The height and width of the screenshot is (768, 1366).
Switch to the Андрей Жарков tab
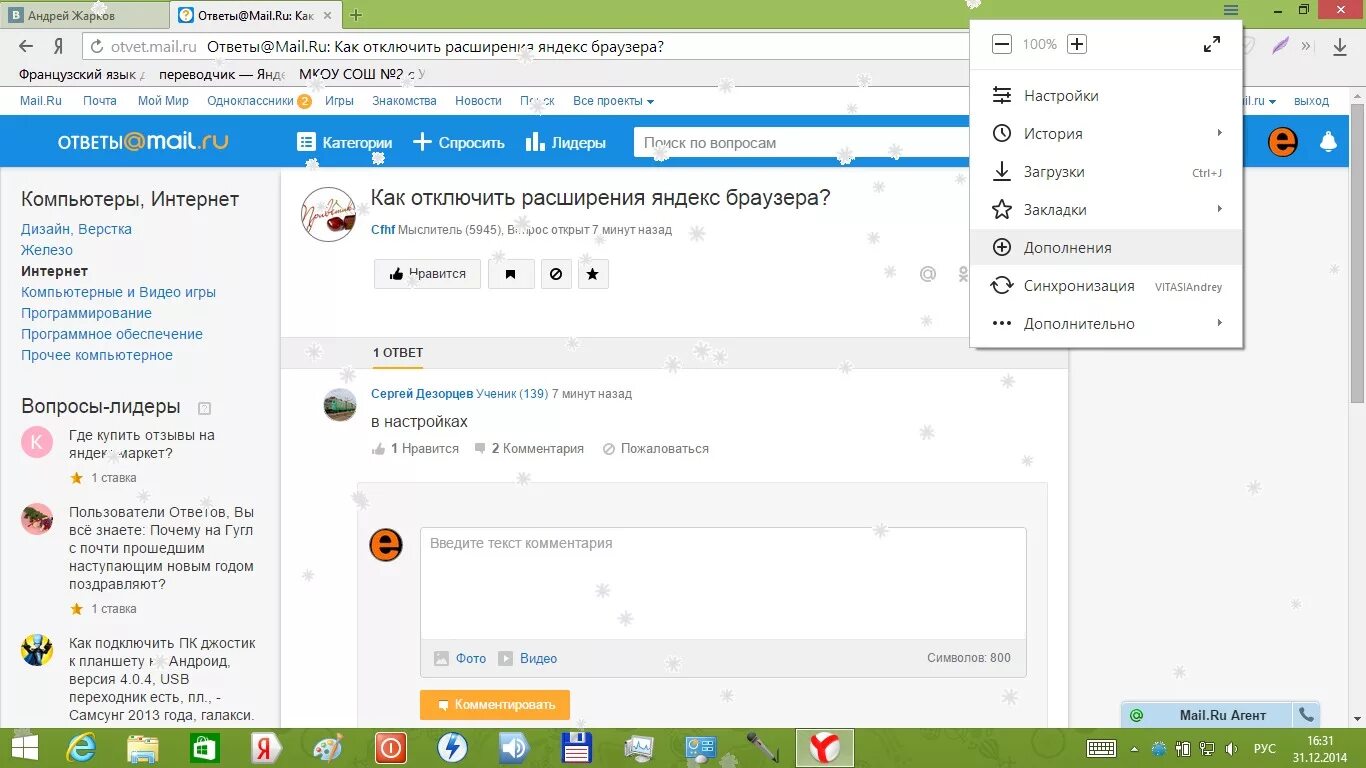pos(86,15)
